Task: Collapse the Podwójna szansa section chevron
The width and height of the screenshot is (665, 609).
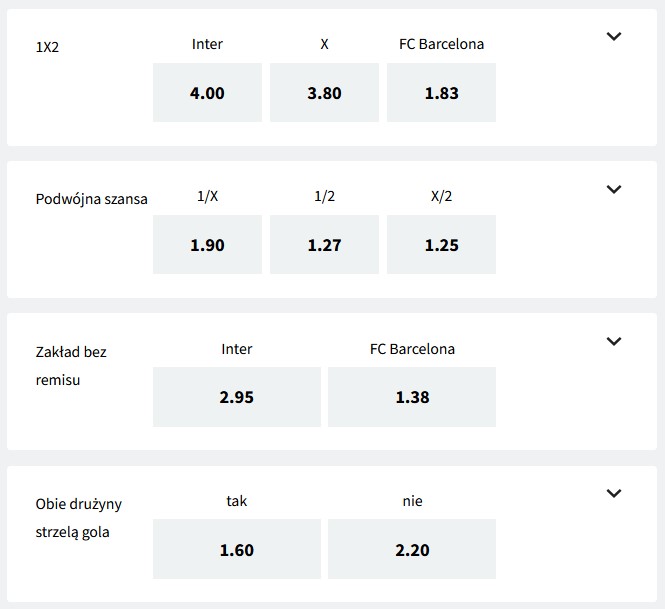Action: tap(614, 189)
